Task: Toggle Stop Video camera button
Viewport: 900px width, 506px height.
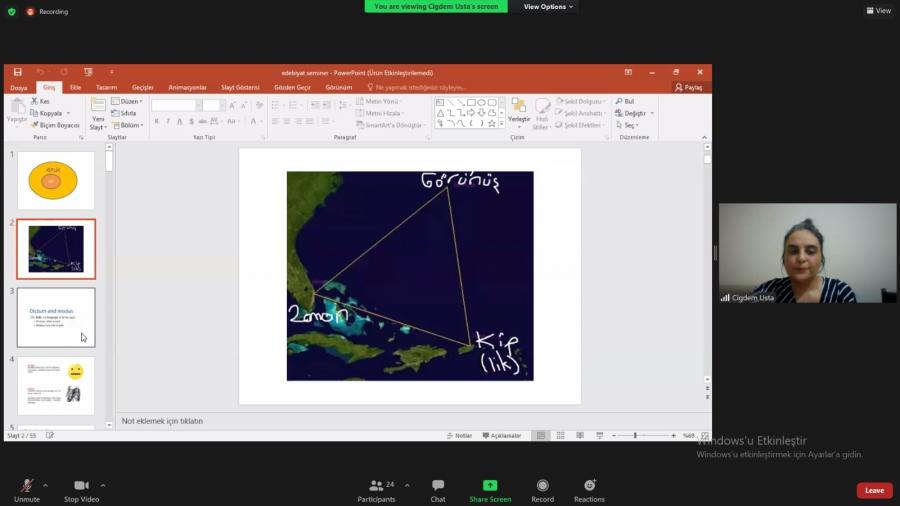Action: pyautogui.click(x=81, y=486)
